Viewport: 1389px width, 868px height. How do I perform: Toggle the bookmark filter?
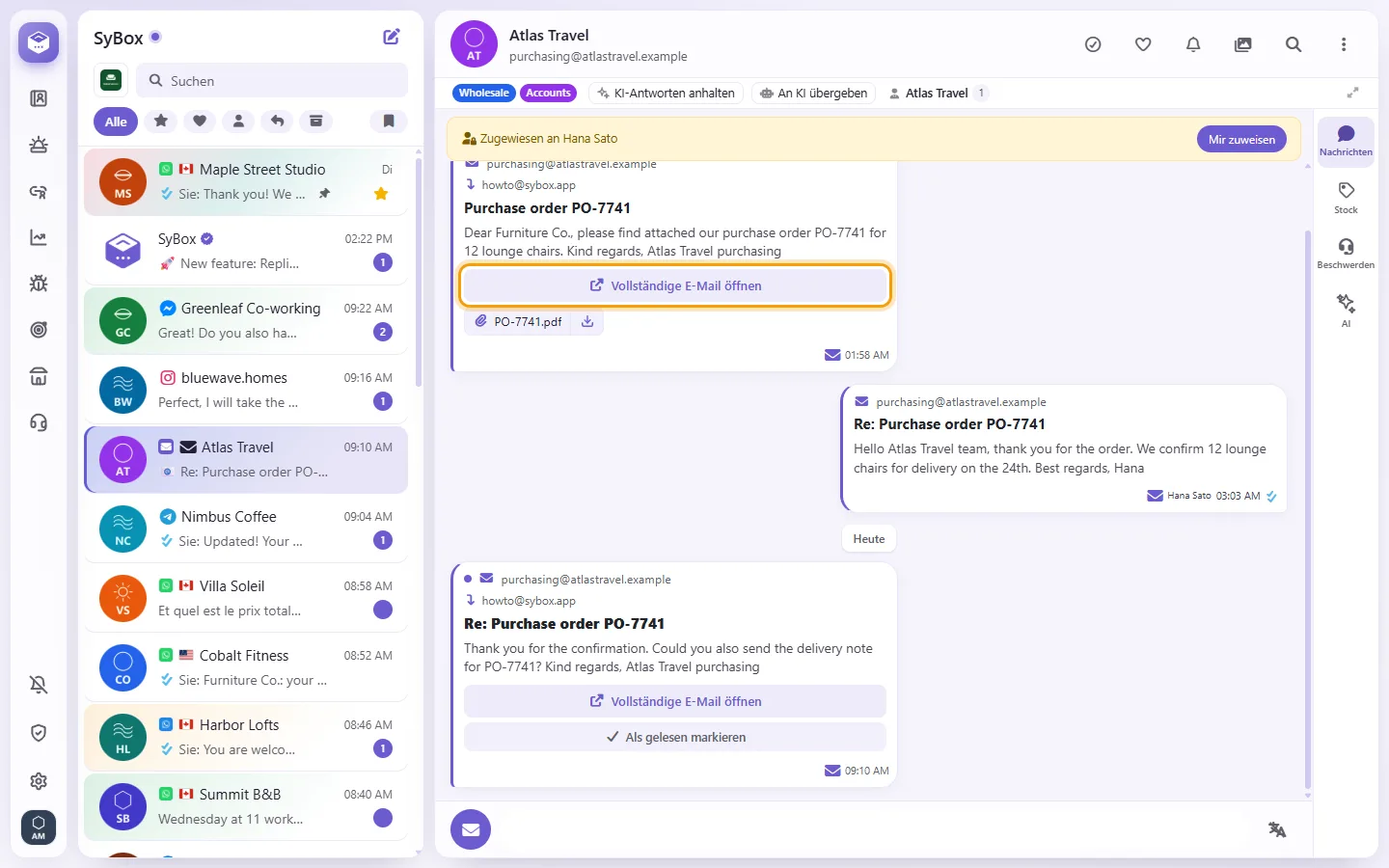[389, 121]
